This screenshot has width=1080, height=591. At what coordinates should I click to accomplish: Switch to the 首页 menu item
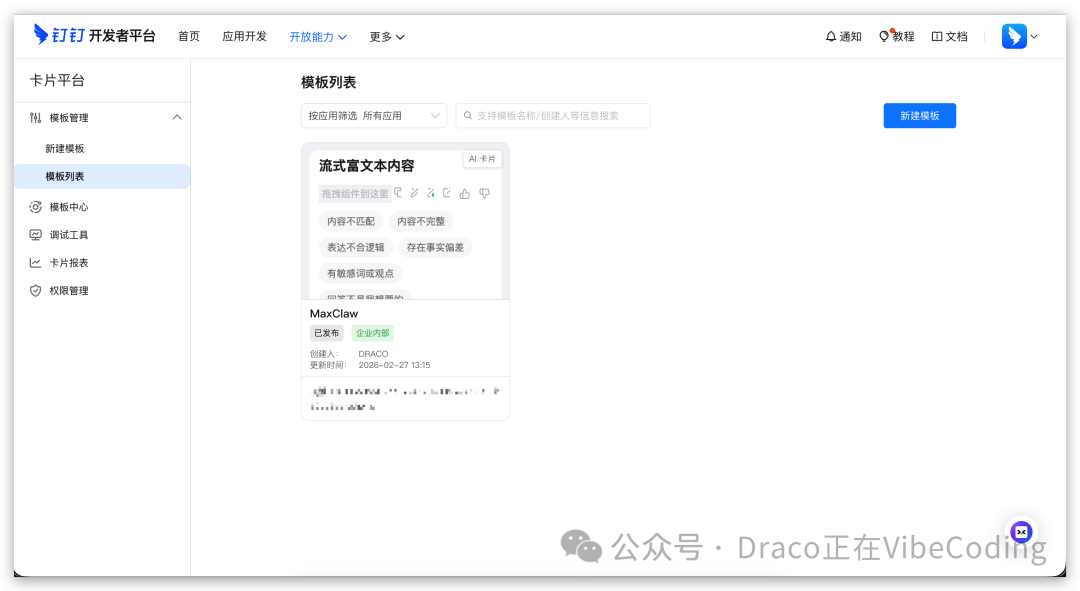click(189, 36)
